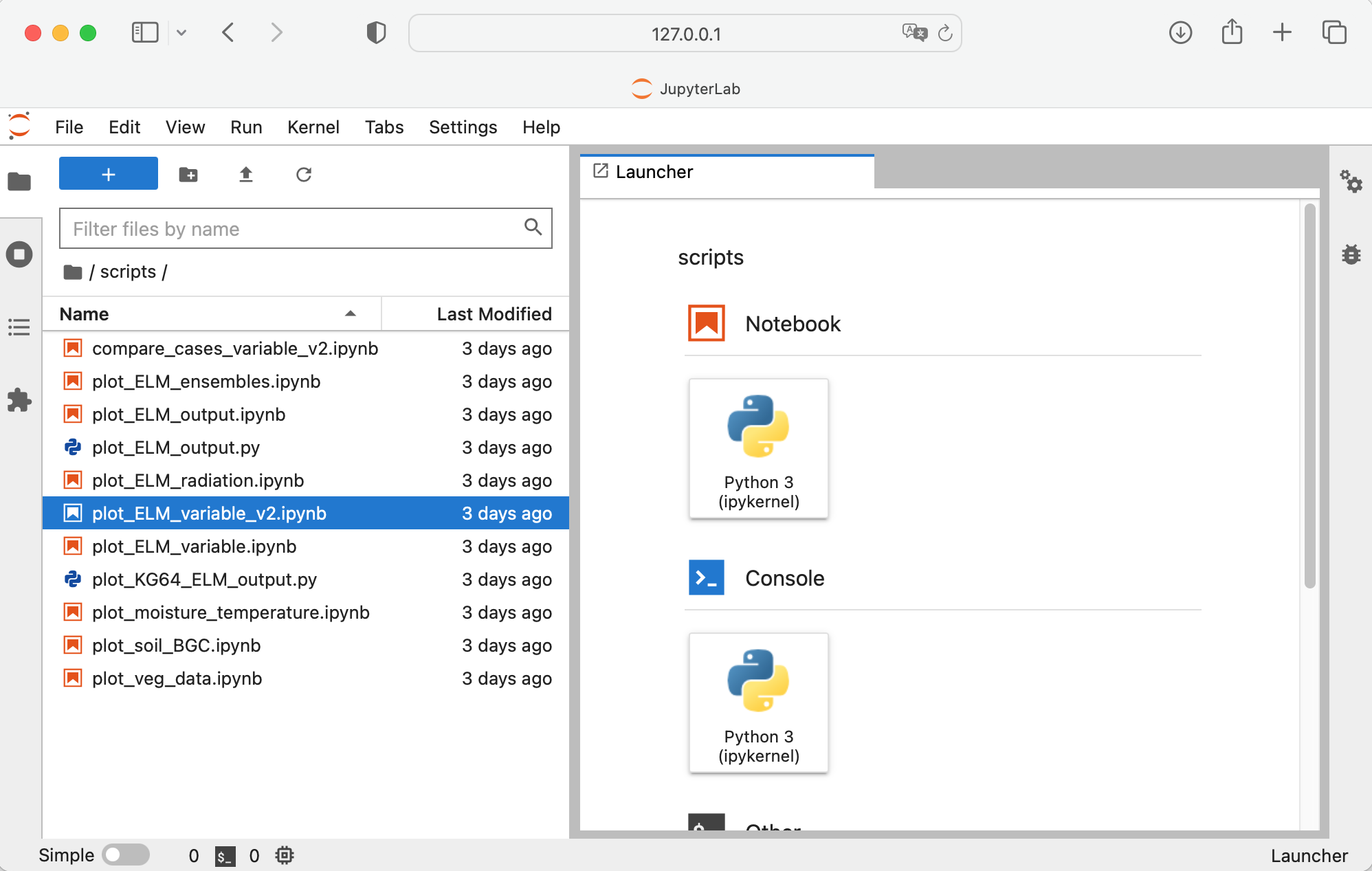This screenshot has height=871, width=1372.
Task: Click the Upload Files icon
Action: tap(246, 175)
